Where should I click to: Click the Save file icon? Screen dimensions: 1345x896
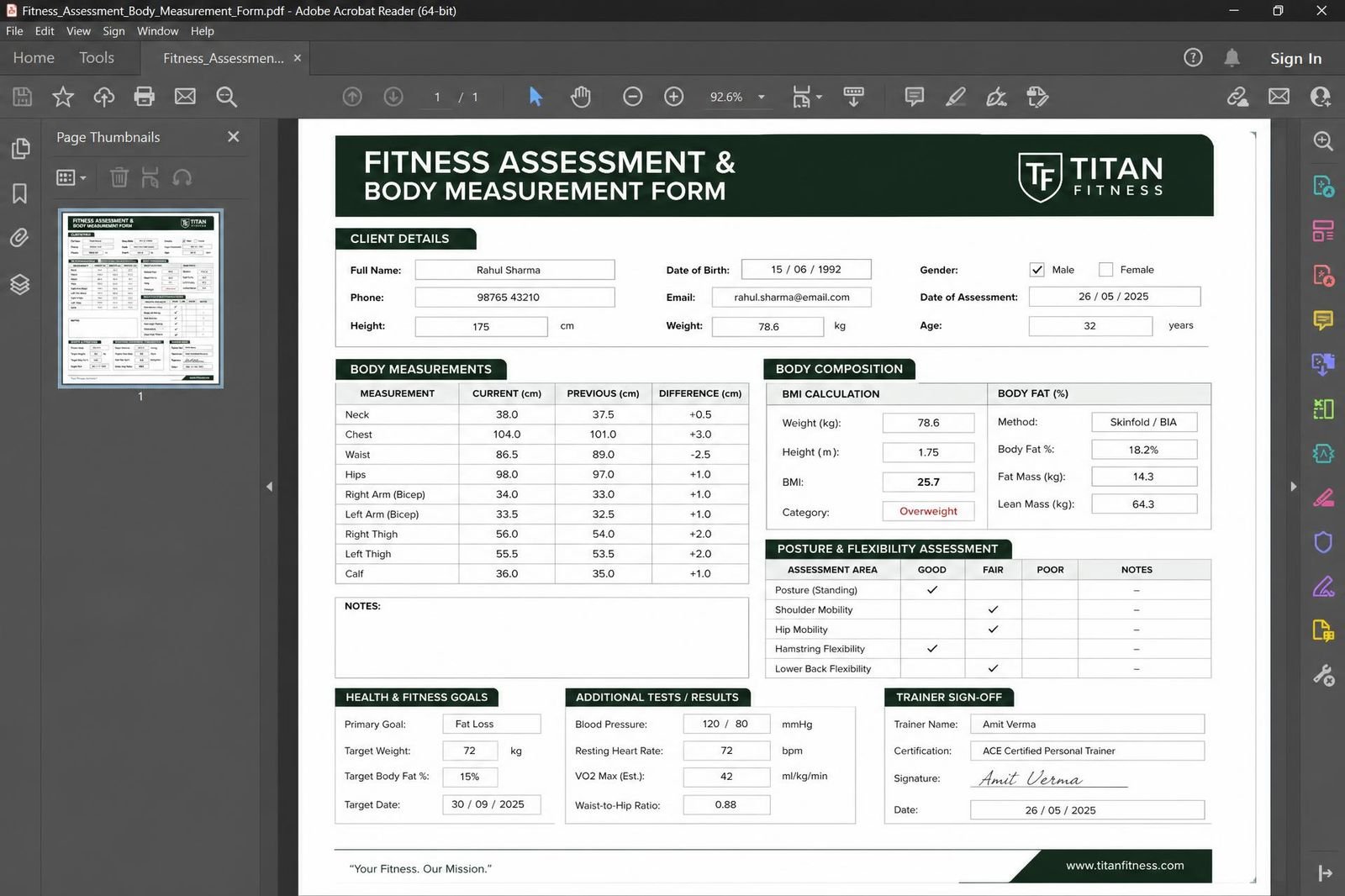pos(23,97)
